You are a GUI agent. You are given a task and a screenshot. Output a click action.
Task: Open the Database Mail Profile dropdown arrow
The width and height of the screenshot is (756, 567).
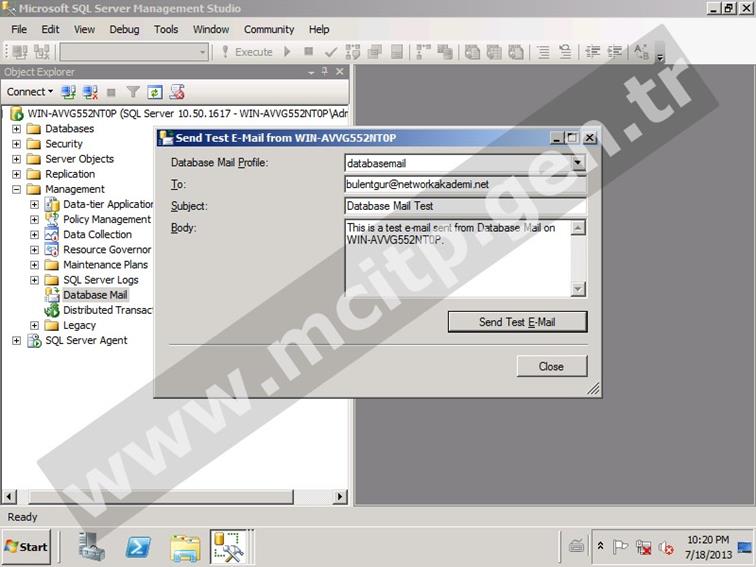point(578,162)
